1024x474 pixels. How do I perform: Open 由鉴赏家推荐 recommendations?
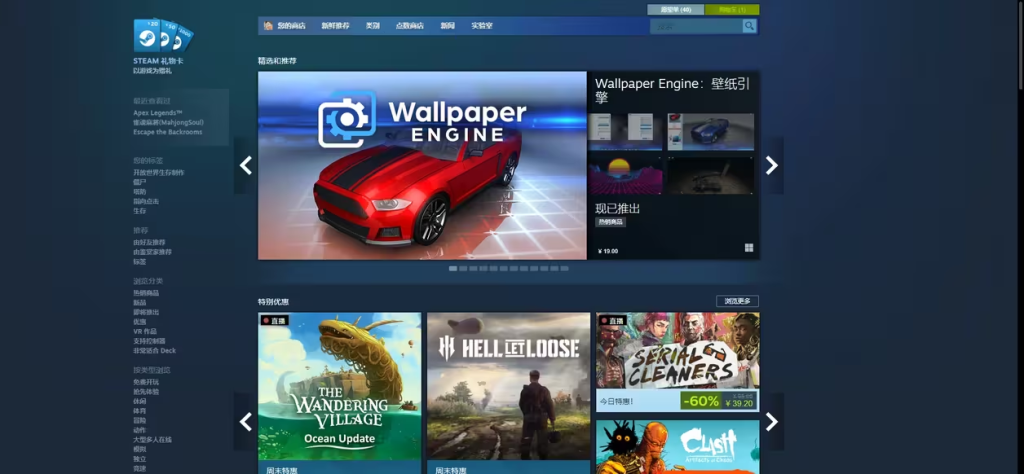point(152,252)
